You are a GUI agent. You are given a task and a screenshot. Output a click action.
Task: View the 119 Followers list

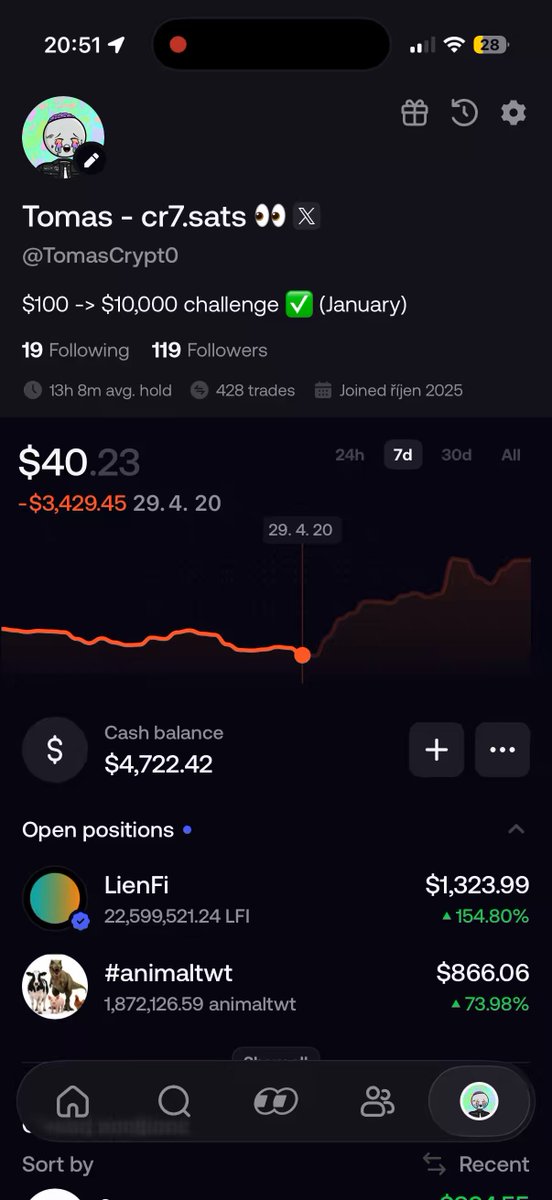(x=209, y=350)
